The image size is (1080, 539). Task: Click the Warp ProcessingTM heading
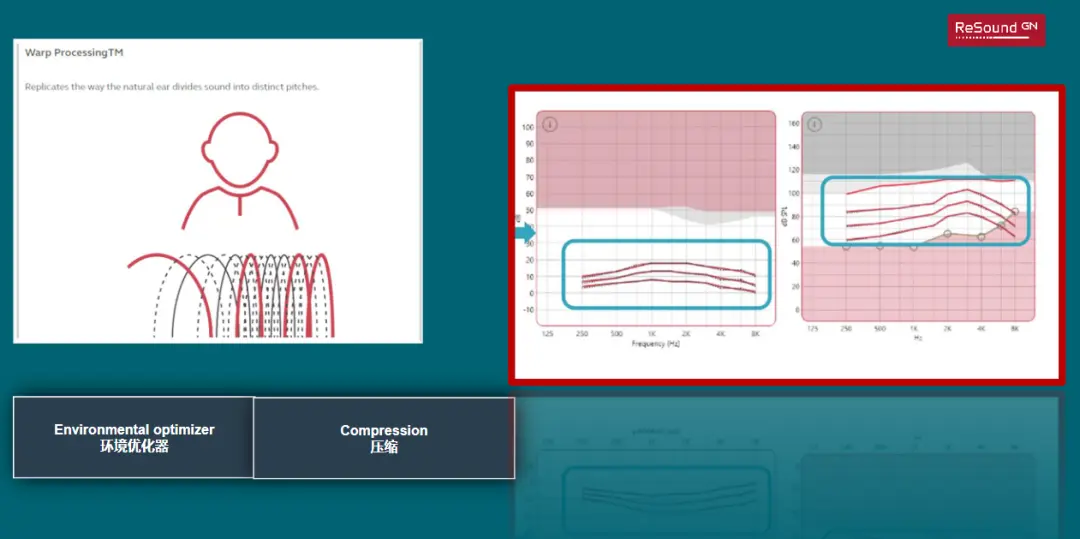[73, 52]
